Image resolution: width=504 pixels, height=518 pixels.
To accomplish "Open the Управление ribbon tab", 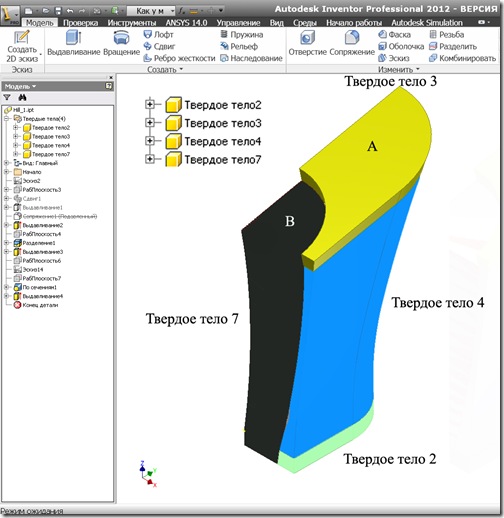I will (x=238, y=23).
